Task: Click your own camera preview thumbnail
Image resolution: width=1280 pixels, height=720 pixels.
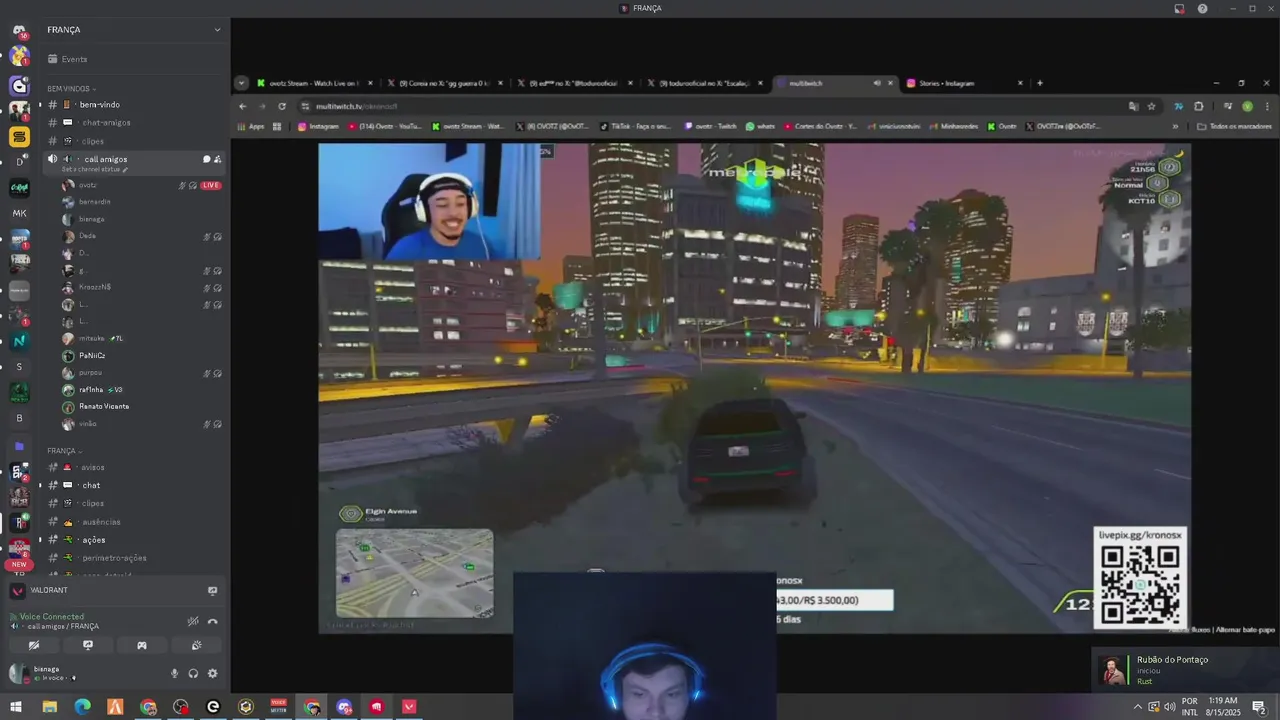Action: [644, 646]
